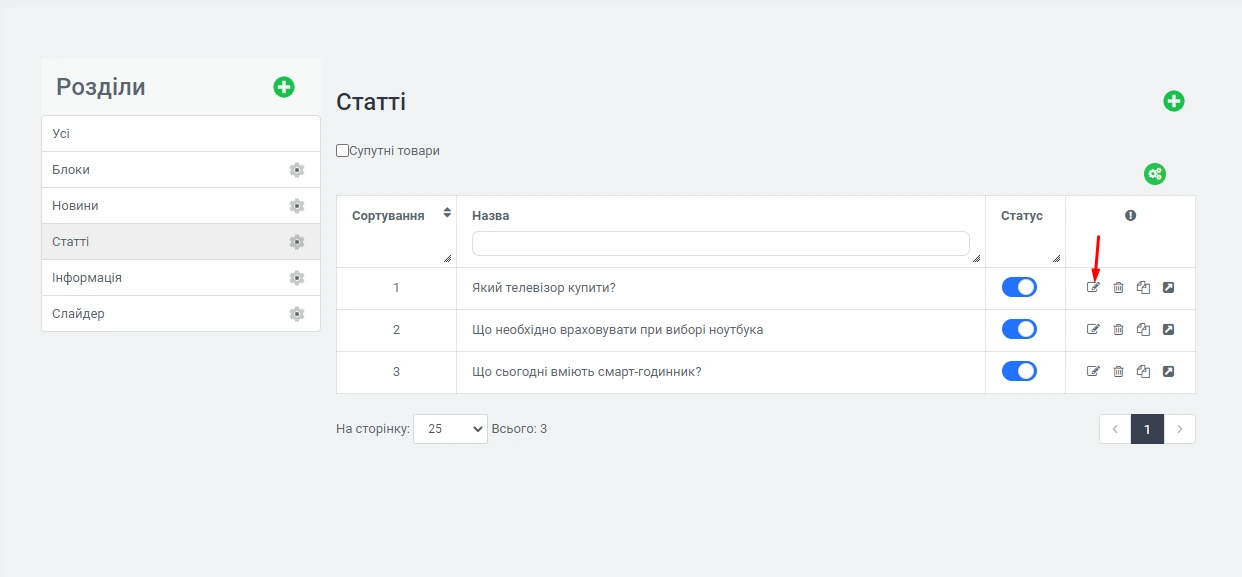Viewport: 1242px width, 577px height.
Task: Click the info exclamation icon in table header
Action: coord(1130,215)
